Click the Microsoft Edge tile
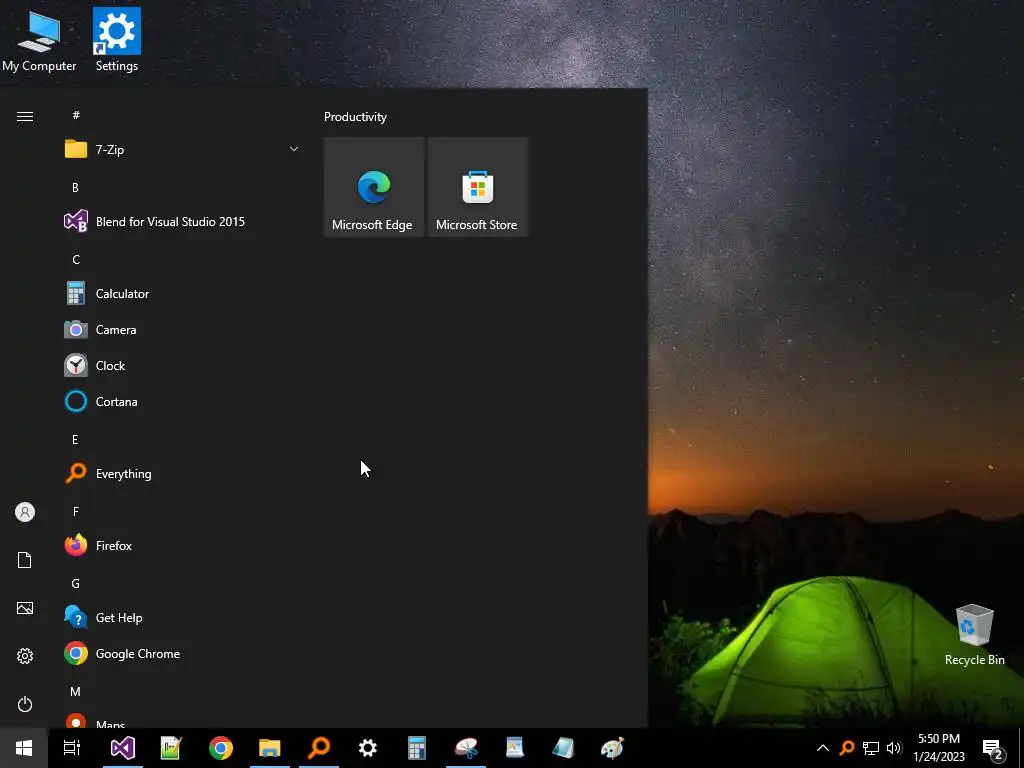Image resolution: width=1024 pixels, height=768 pixels. (x=374, y=187)
